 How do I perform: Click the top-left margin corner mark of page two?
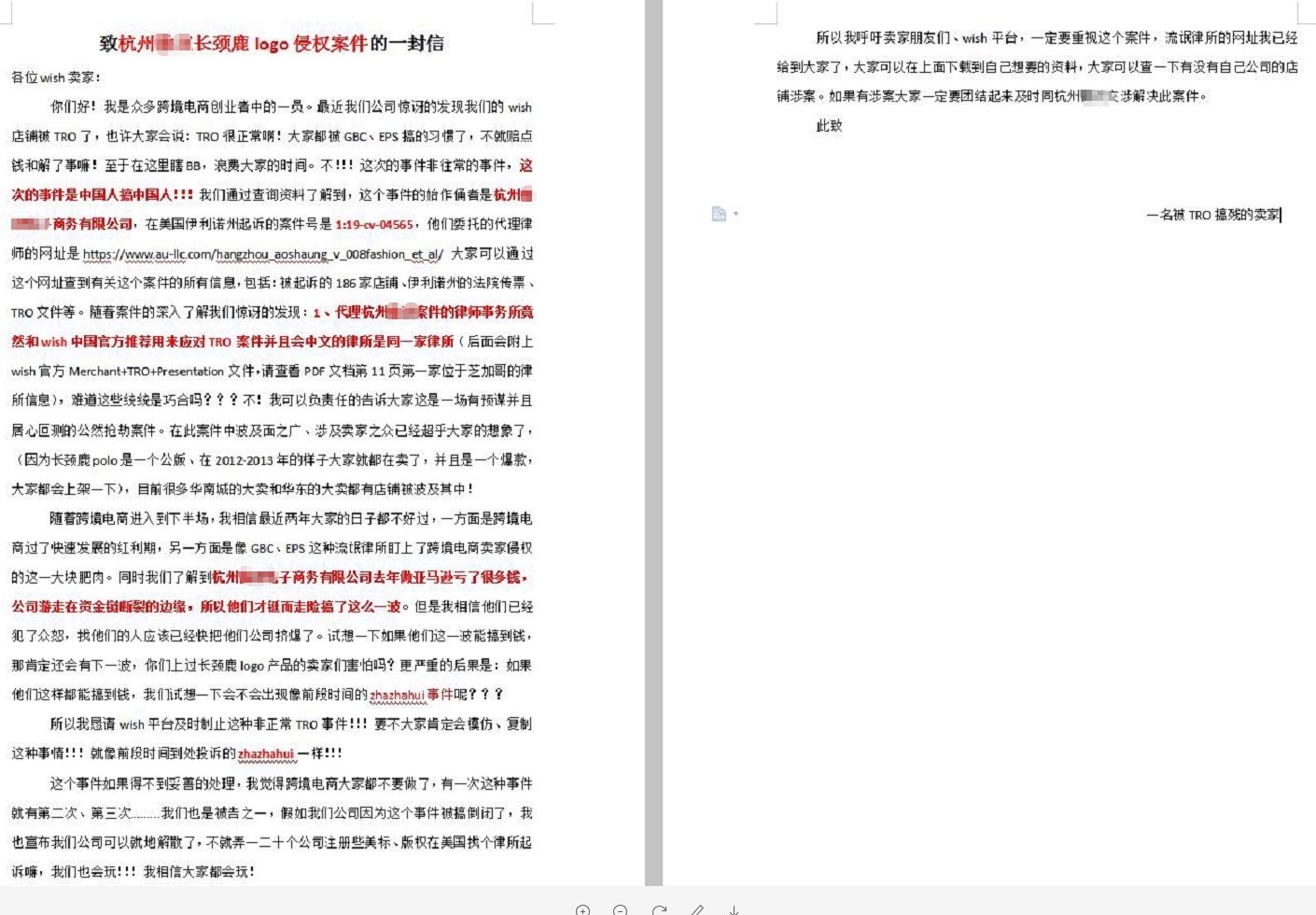pos(767,13)
